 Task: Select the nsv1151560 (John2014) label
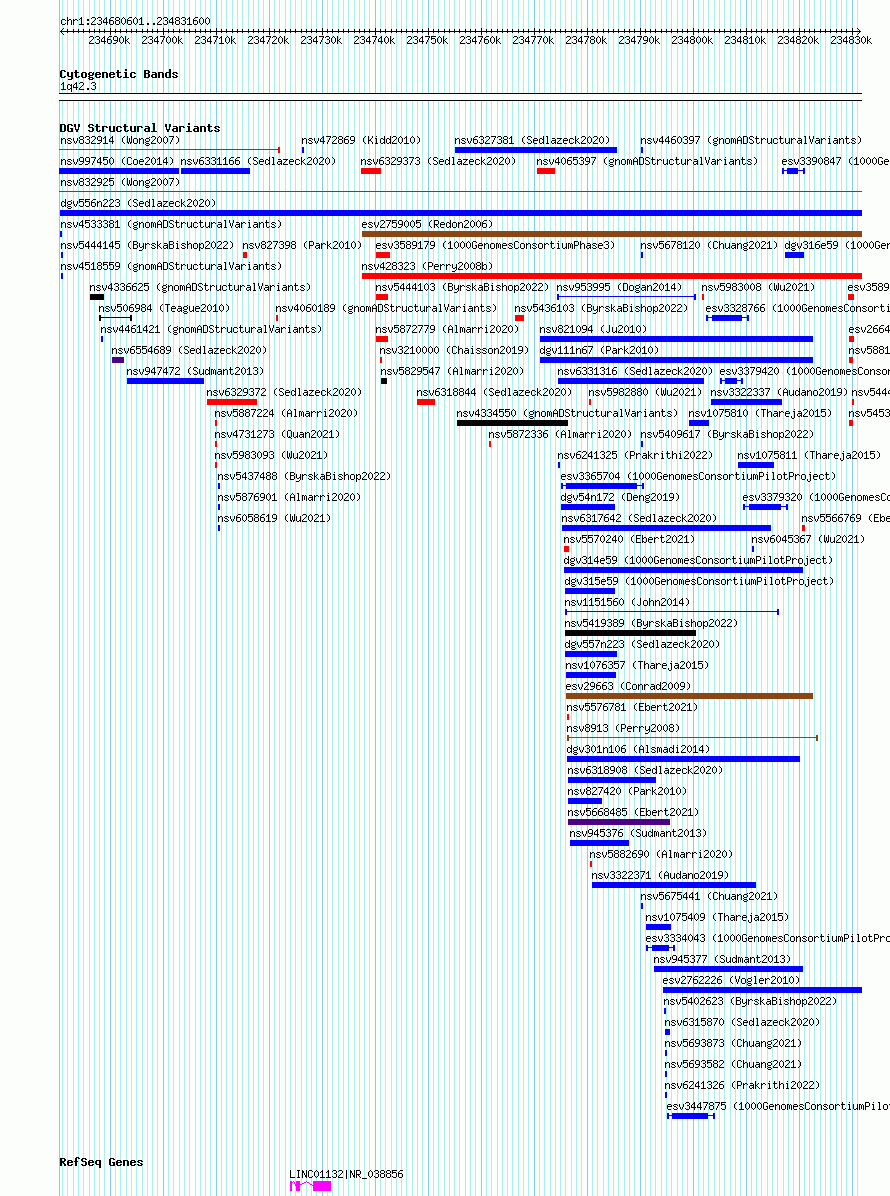tap(627, 602)
